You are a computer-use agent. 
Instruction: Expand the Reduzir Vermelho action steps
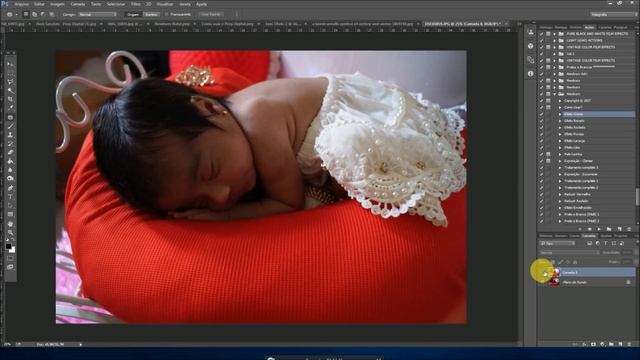click(560, 194)
